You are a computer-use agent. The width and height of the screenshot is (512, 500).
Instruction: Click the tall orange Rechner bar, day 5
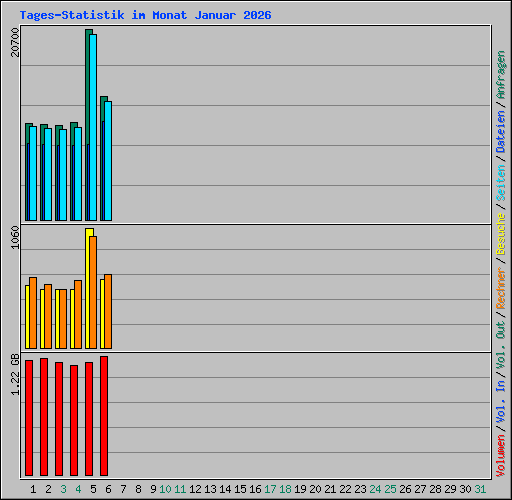[93, 293]
